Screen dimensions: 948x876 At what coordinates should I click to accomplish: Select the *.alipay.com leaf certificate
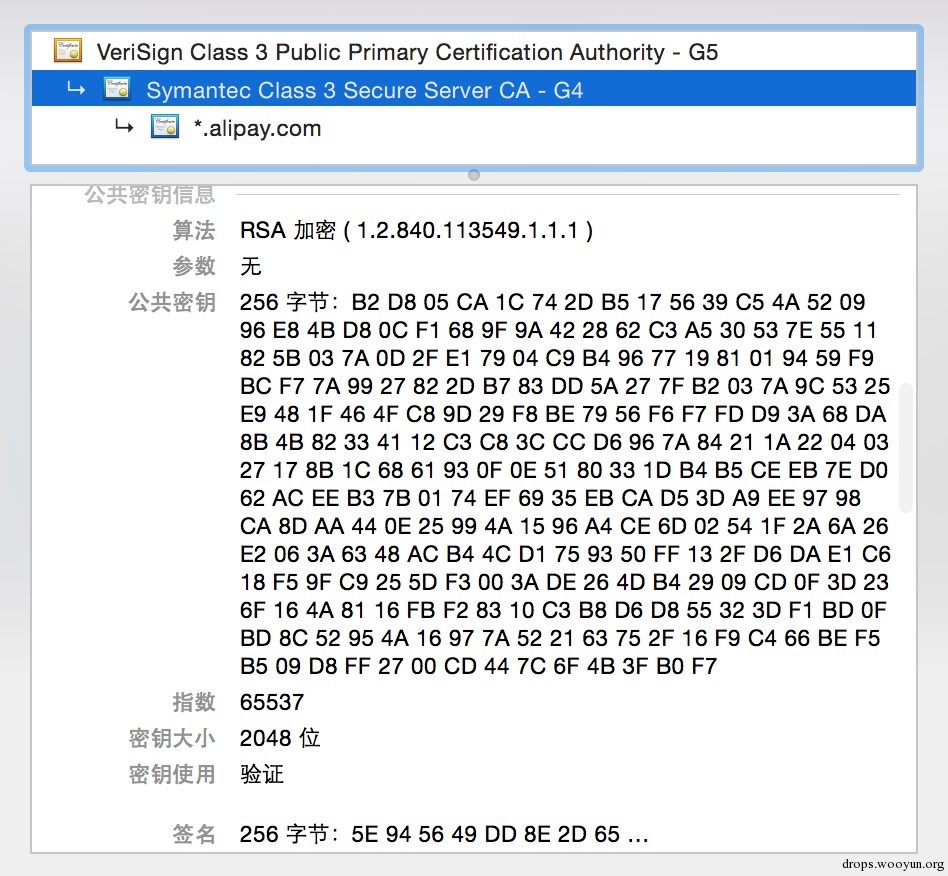coord(474,128)
